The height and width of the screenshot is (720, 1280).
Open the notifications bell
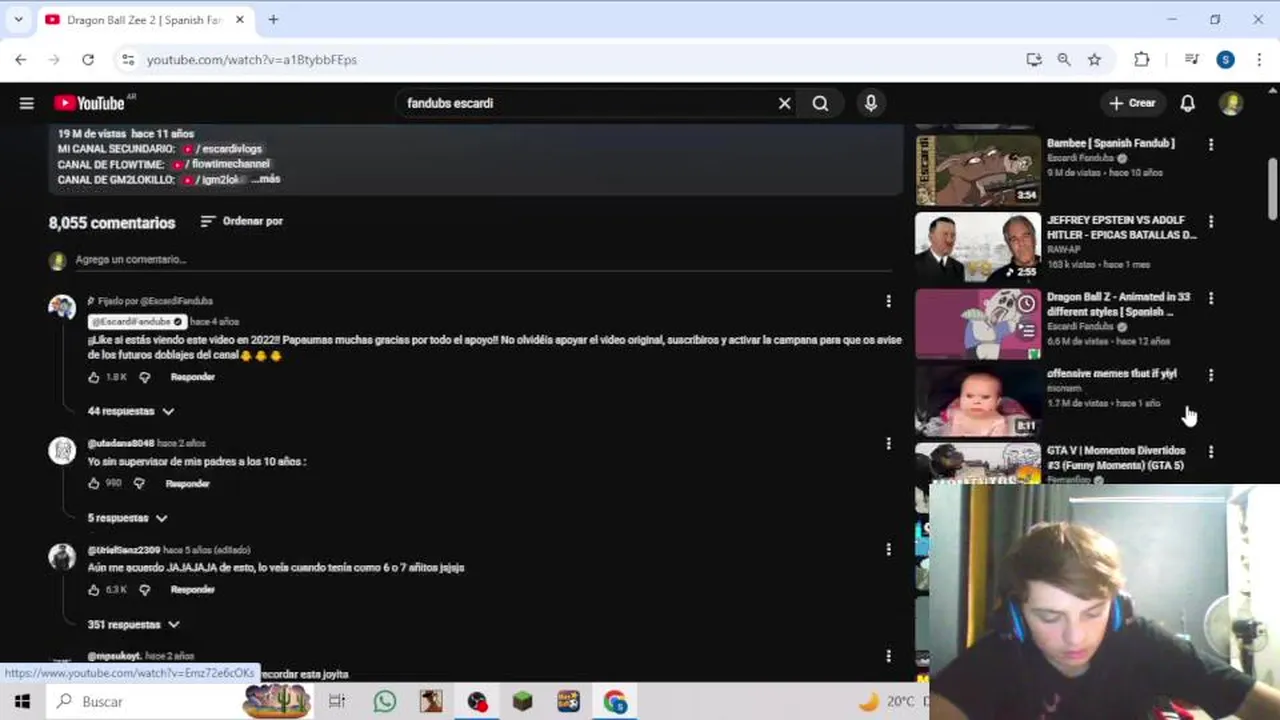(x=1188, y=103)
